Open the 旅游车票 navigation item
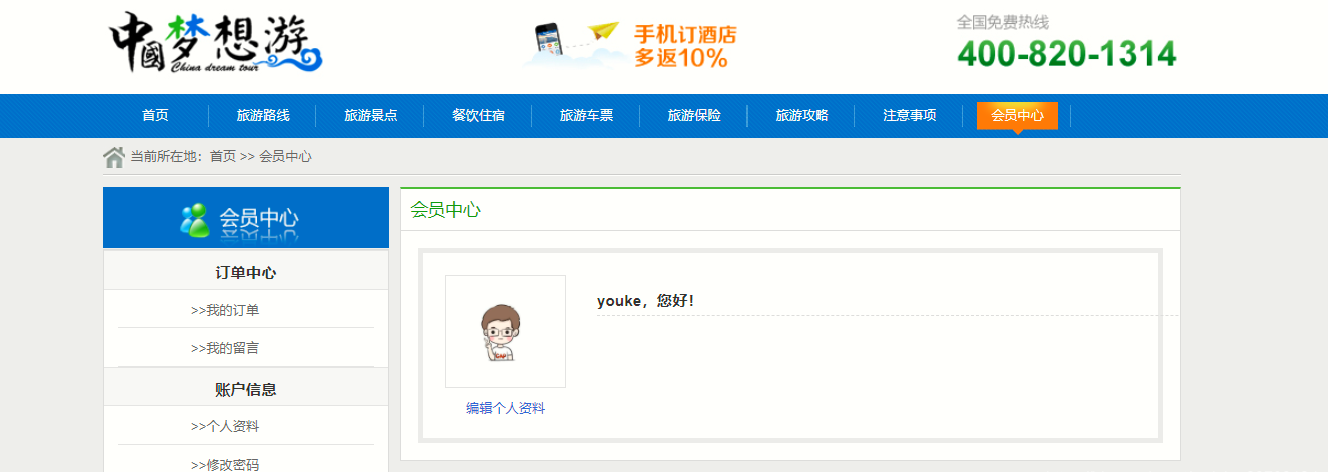The width and height of the screenshot is (1328, 472). tap(586, 116)
